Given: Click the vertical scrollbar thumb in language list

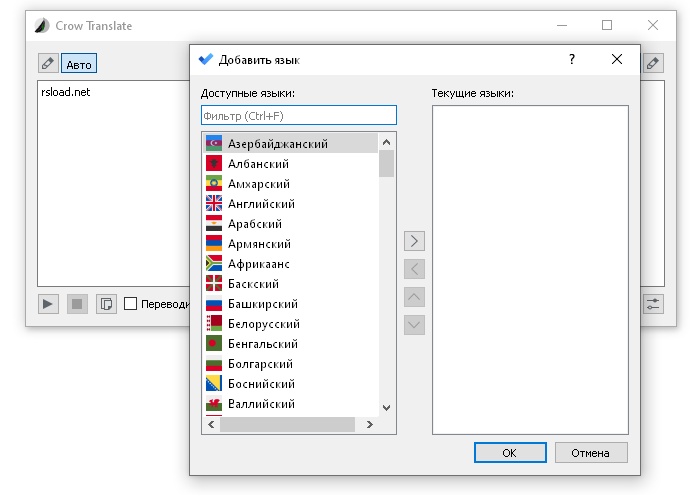Looking at the screenshot, I should (386, 163).
